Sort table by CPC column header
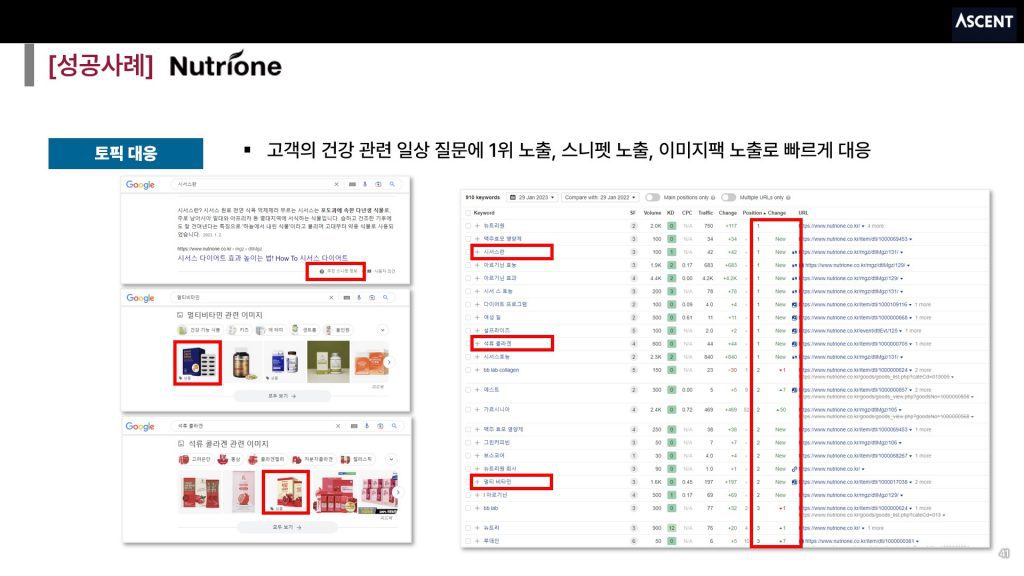 coord(687,213)
